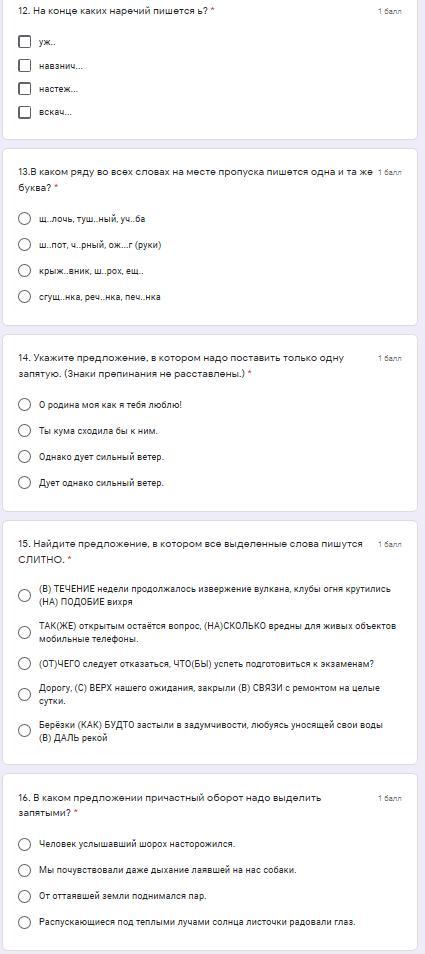Select 'Однако дует сильный ветер.' option
425x954 pixels.
24,456
